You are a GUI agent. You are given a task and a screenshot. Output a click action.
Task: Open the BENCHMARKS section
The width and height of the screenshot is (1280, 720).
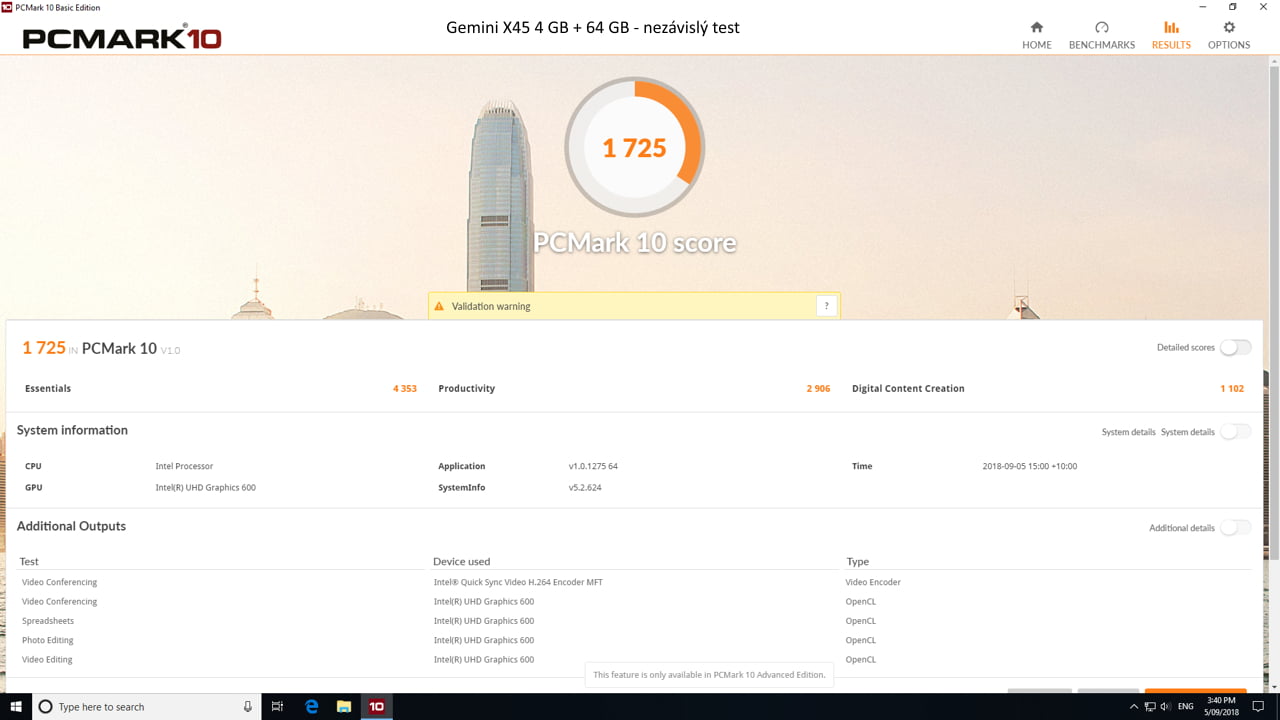click(x=1102, y=35)
